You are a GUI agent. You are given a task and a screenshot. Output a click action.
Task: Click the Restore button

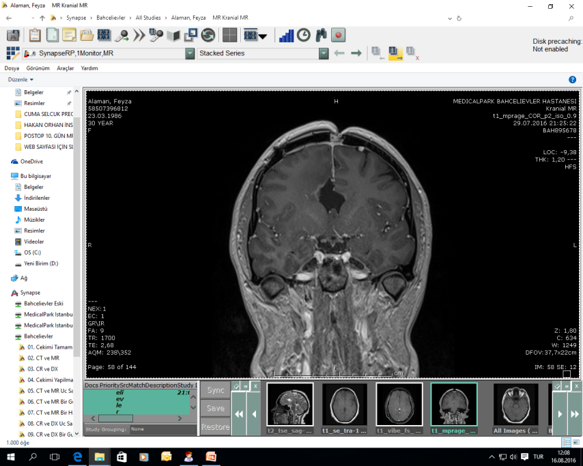pos(216,427)
